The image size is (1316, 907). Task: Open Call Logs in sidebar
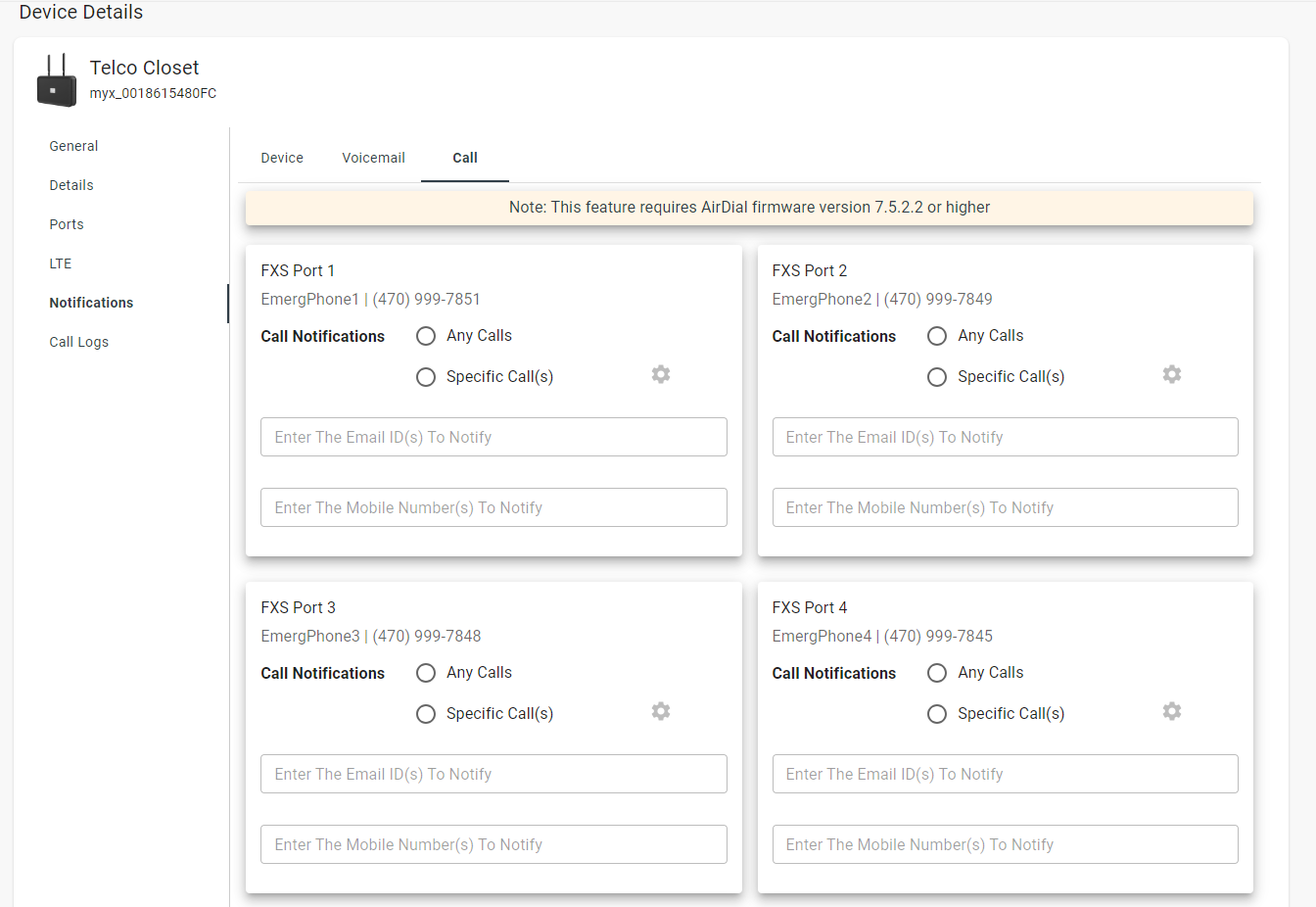pyautogui.click(x=79, y=342)
